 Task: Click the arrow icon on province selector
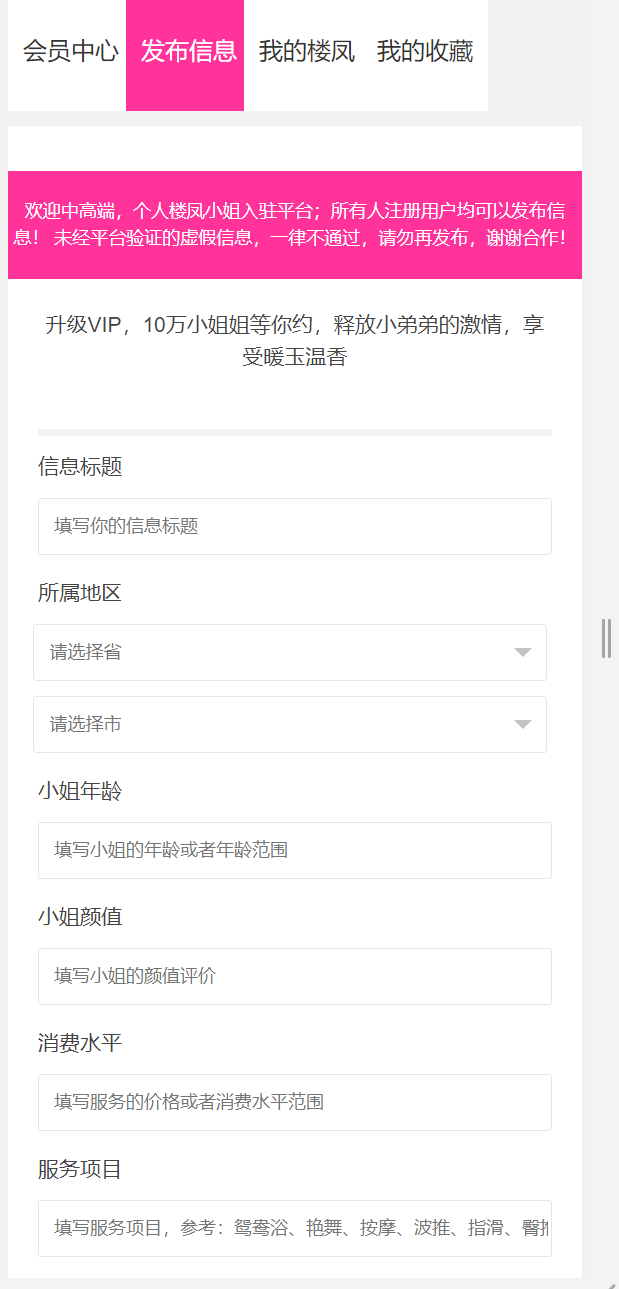tap(522, 653)
